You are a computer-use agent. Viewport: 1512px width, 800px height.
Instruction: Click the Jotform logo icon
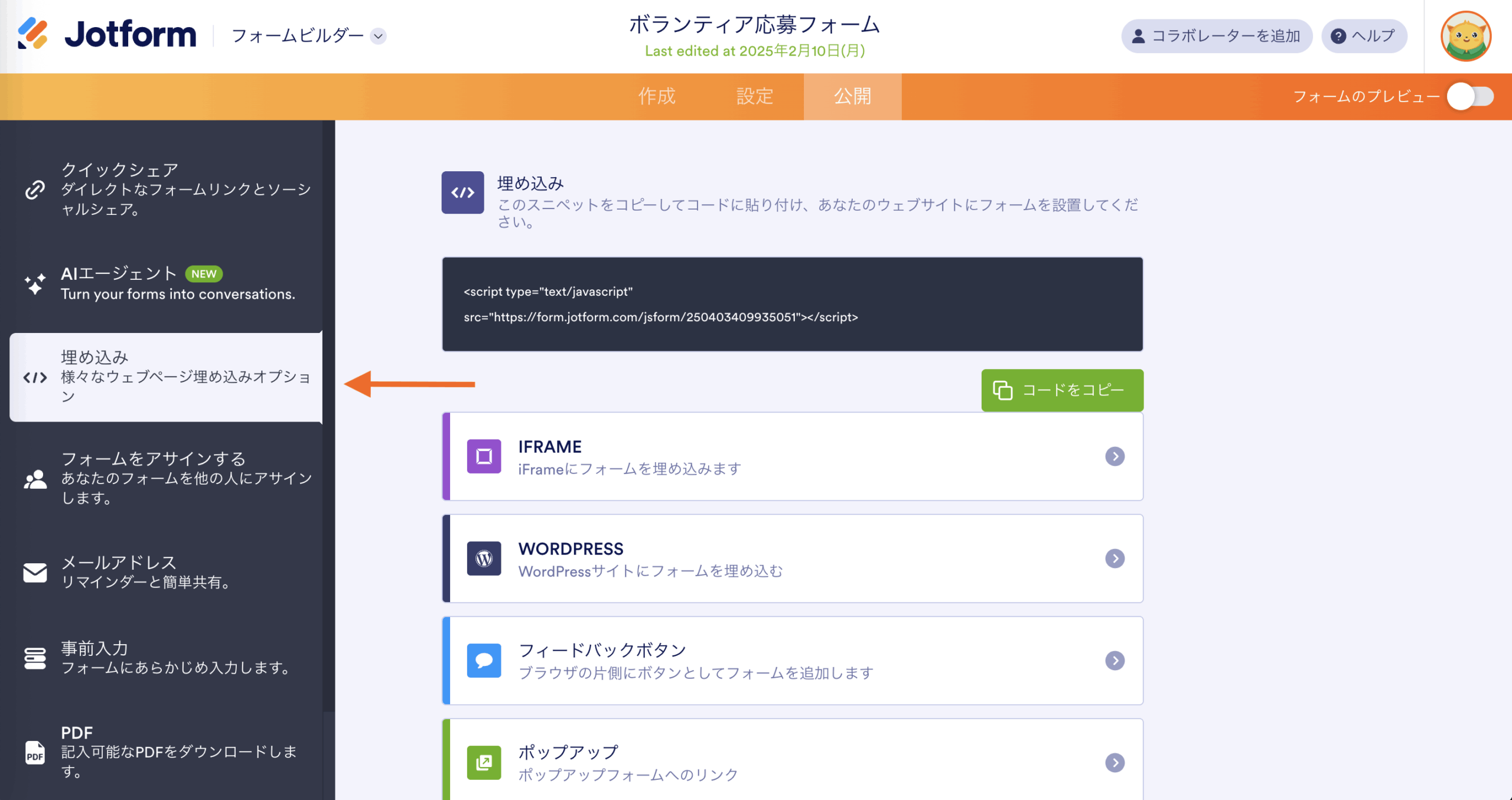pyautogui.click(x=33, y=34)
